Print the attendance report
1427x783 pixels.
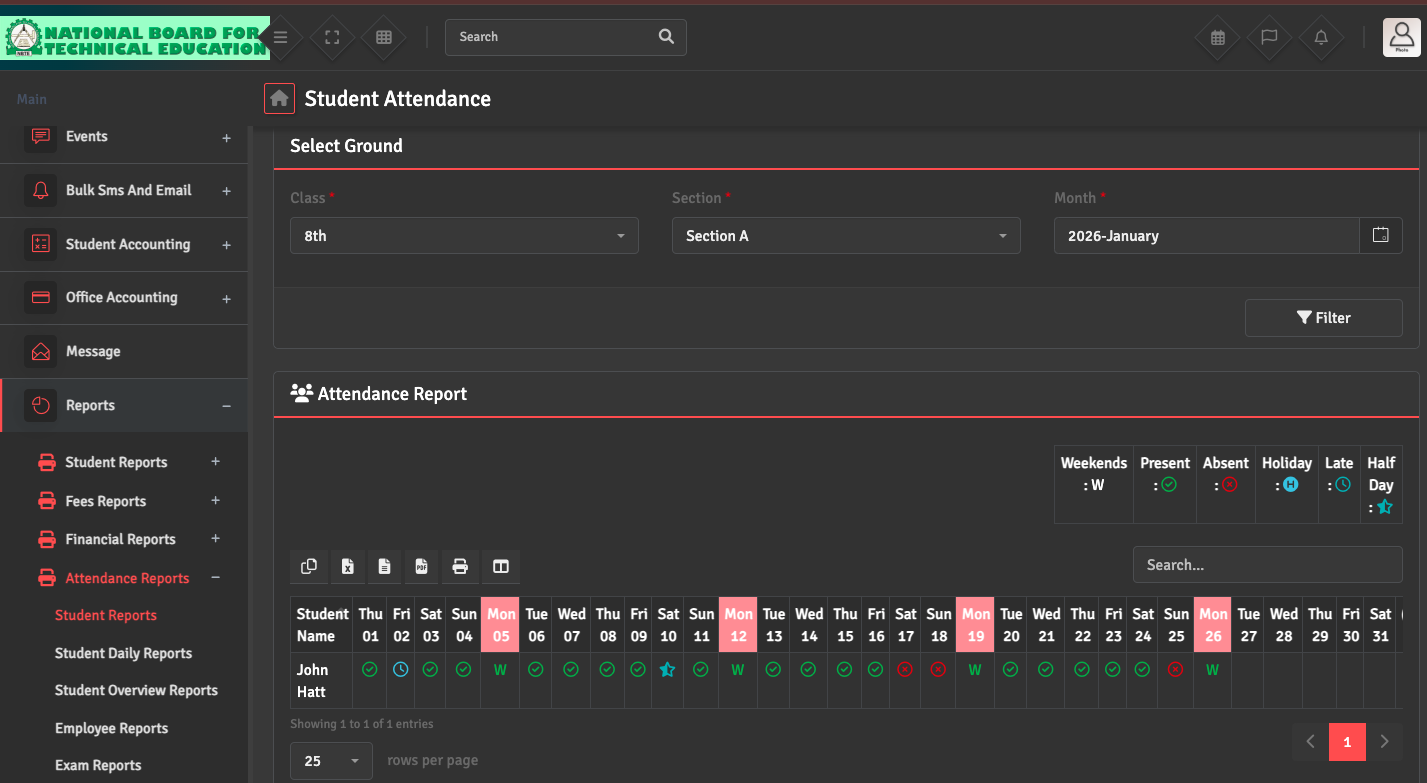click(x=460, y=567)
